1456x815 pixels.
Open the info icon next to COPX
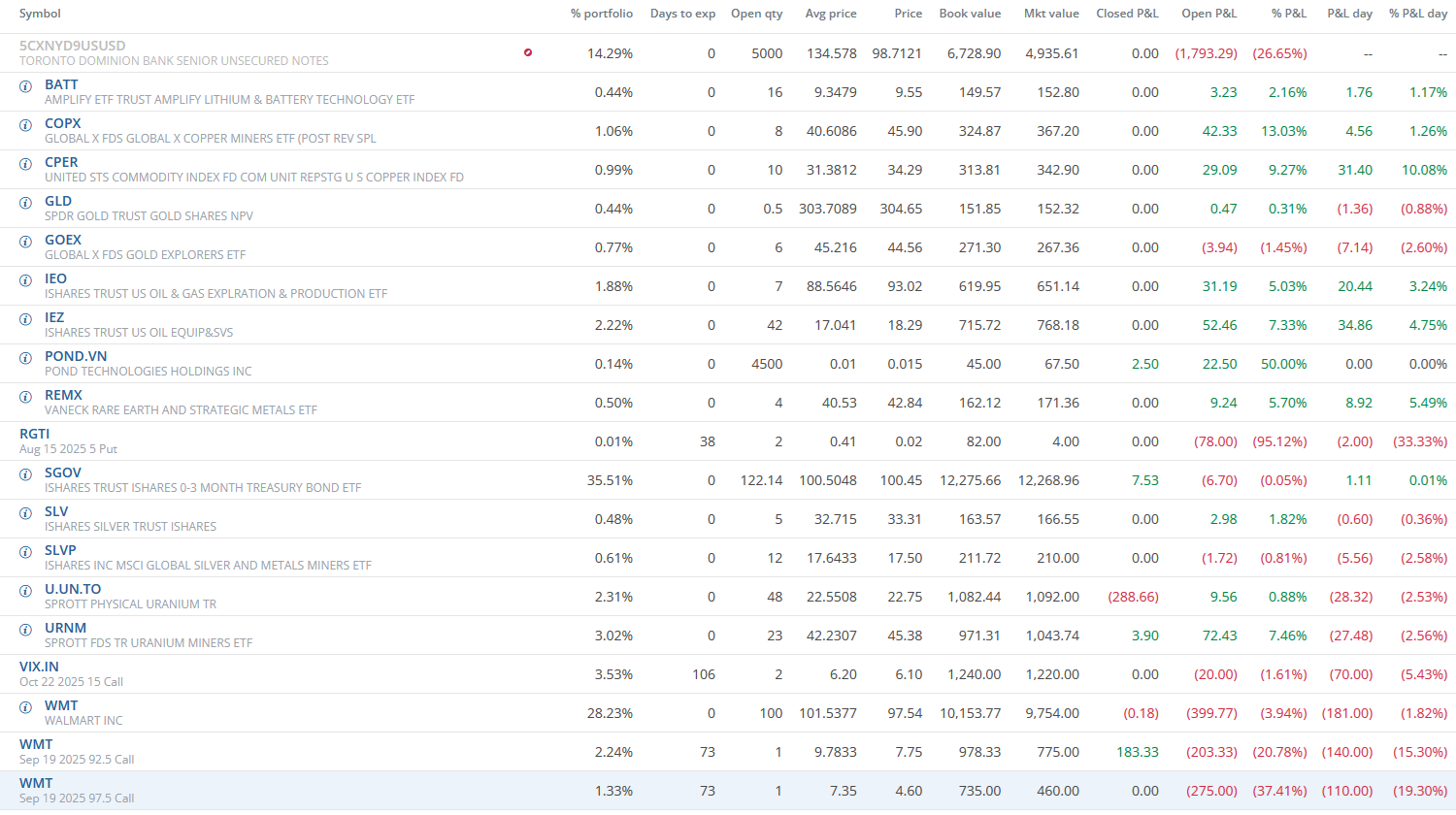[x=26, y=125]
